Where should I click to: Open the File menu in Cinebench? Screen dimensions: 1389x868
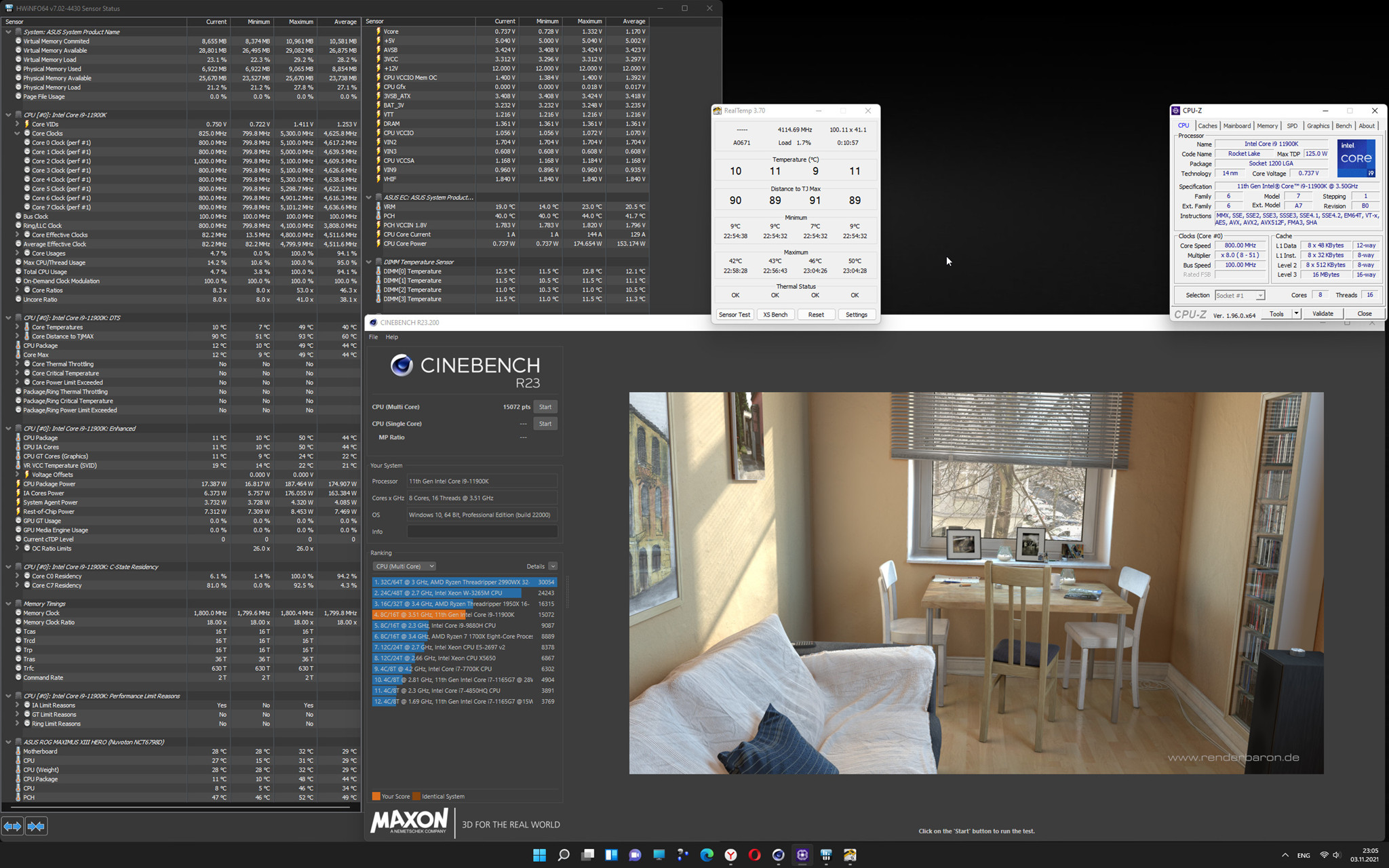pyautogui.click(x=373, y=337)
